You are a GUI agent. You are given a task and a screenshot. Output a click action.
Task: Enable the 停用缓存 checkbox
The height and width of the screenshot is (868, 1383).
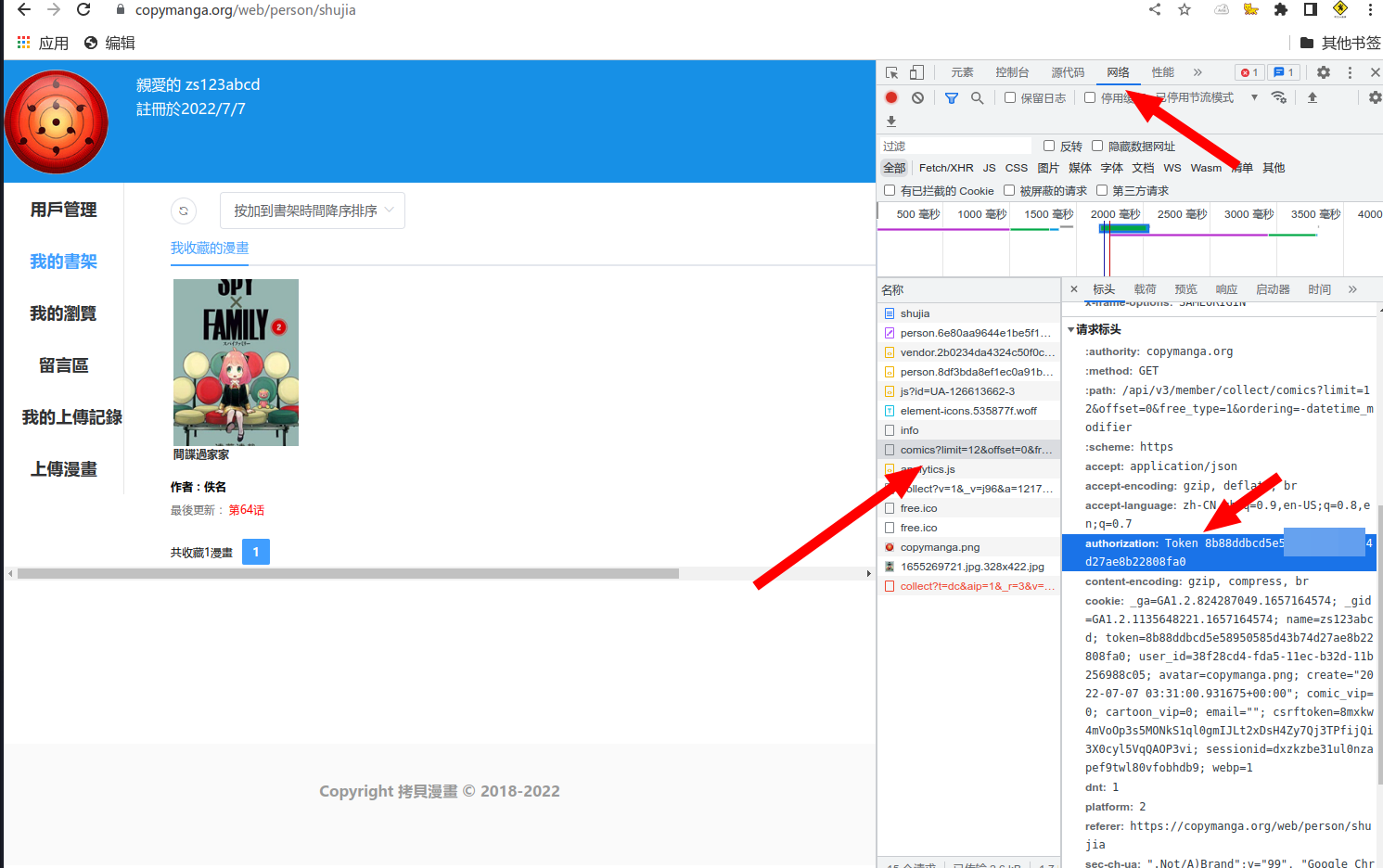pyautogui.click(x=1090, y=97)
